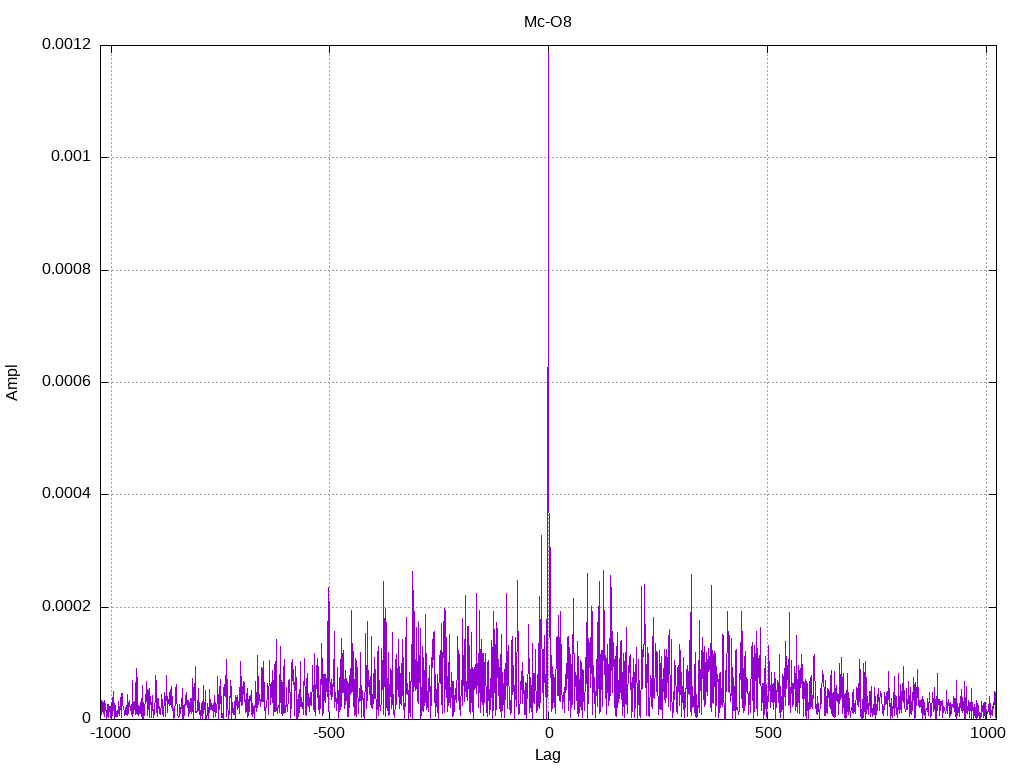Click the 1000 x-axis tick label

[x=986, y=734]
